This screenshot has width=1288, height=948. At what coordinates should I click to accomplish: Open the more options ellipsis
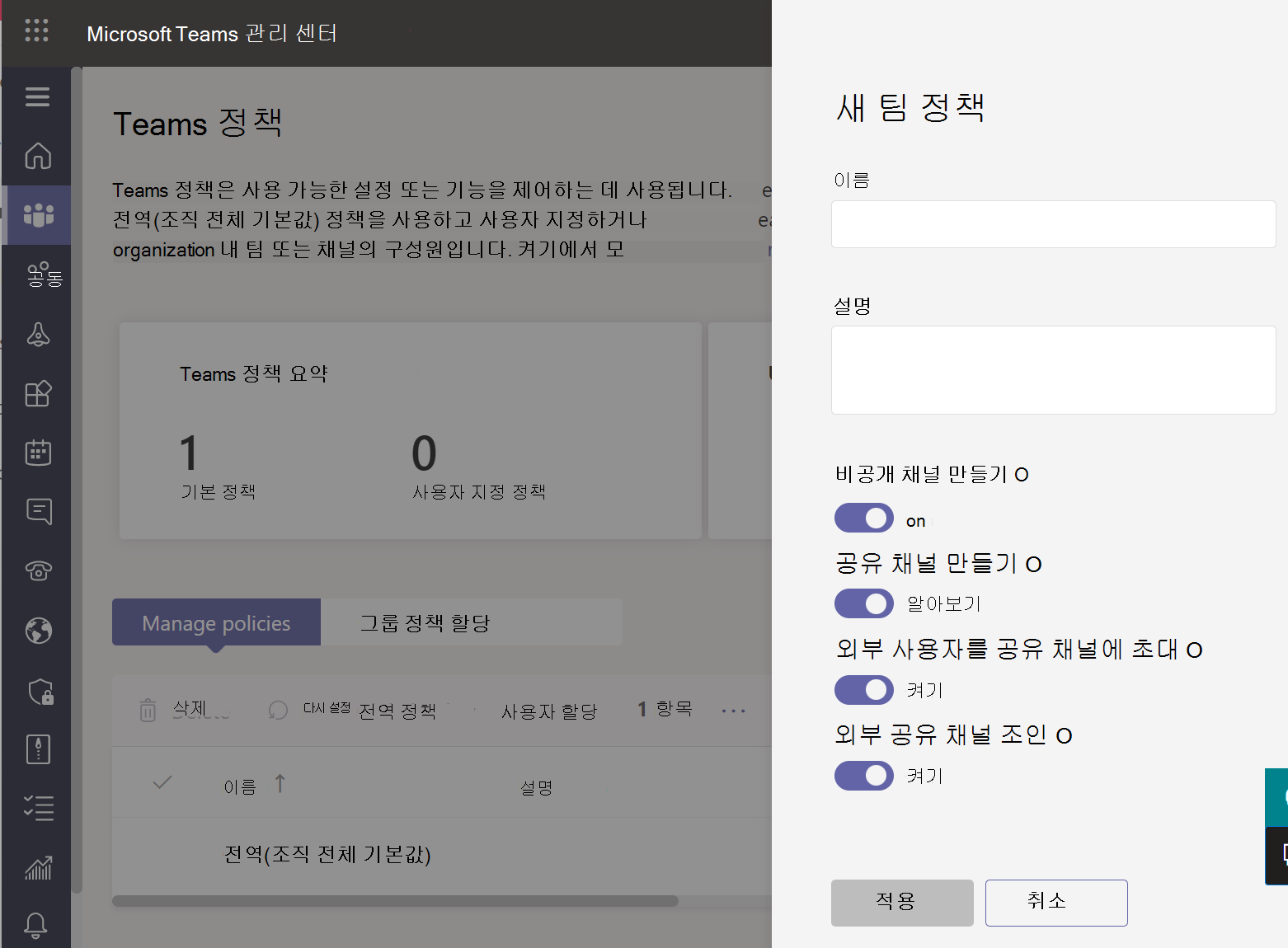point(733,711)
